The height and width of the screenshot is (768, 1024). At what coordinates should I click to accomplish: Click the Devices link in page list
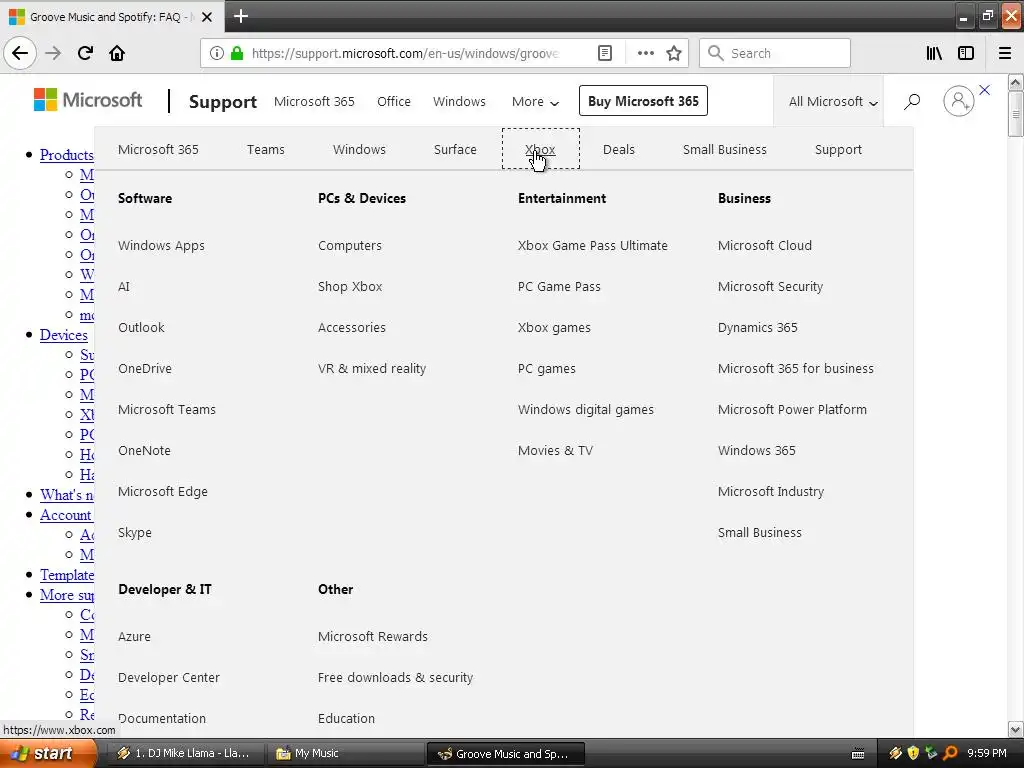[63, 335]
